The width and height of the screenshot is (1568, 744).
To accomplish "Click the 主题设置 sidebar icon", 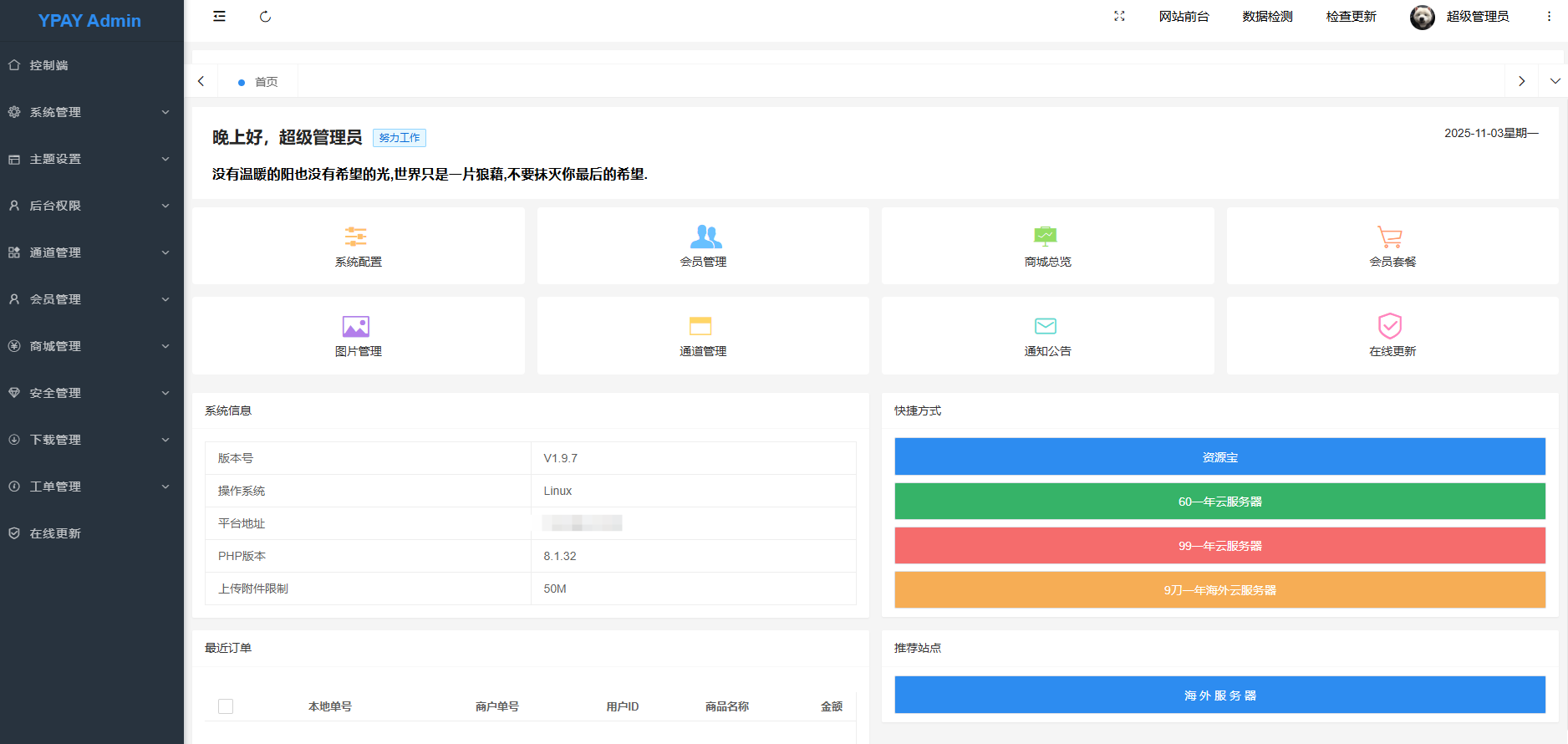I will point(14,159).
